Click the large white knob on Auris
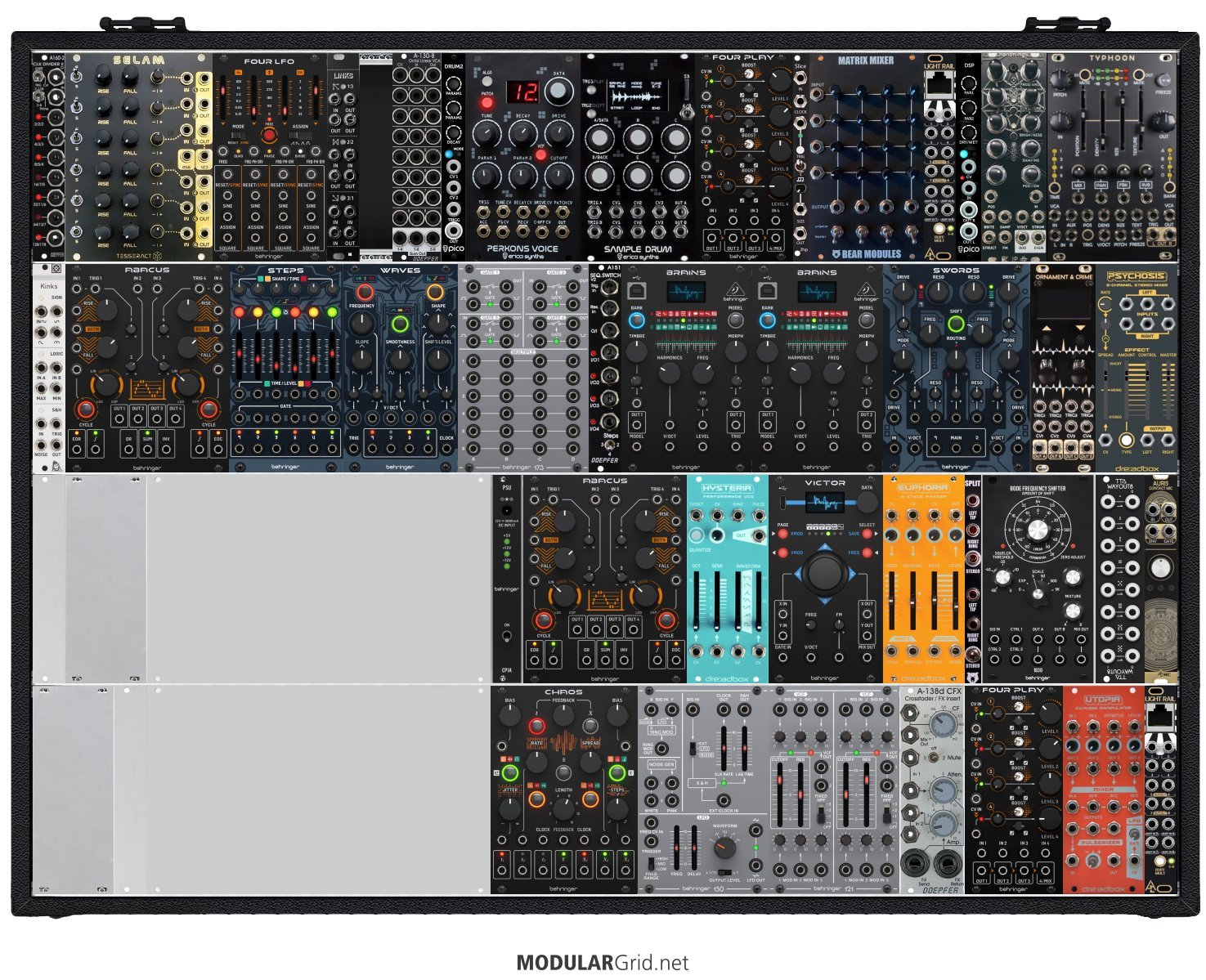The image size is (1206, 980). click(1159, 566)
